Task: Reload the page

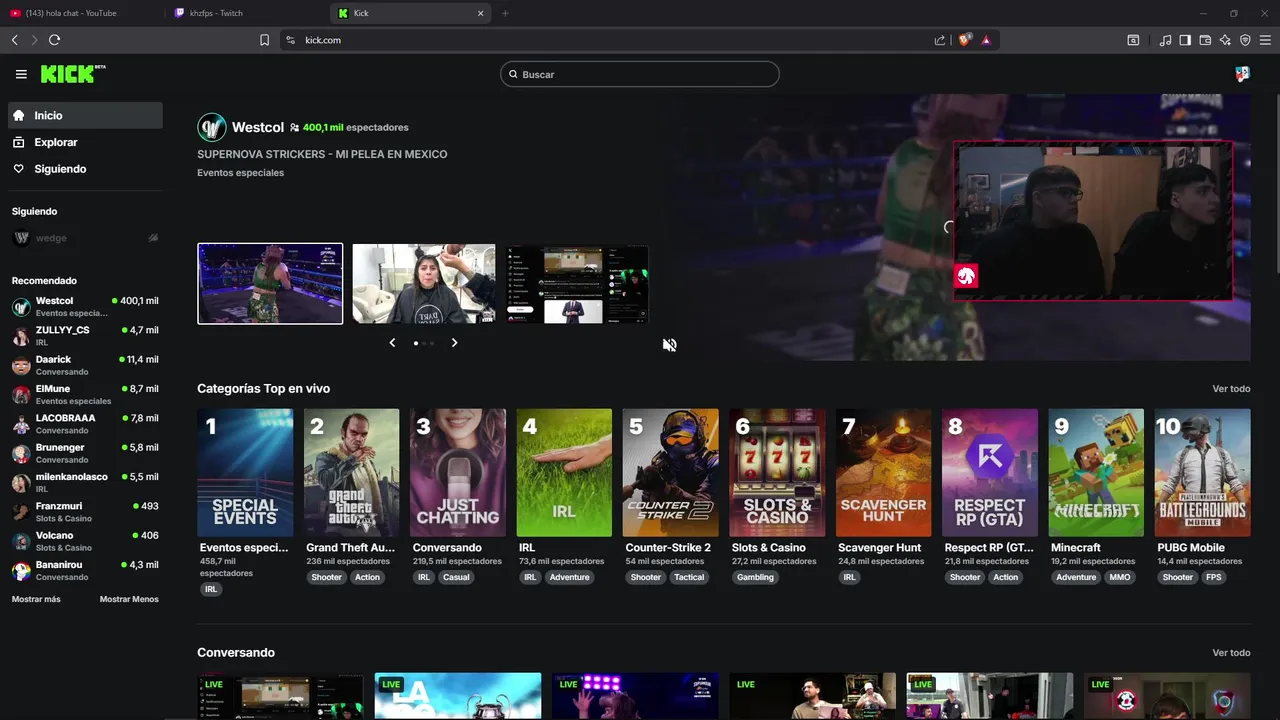Action: (x=54, y=40)
